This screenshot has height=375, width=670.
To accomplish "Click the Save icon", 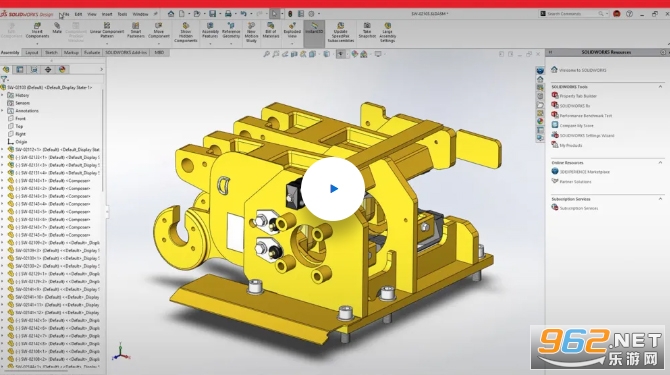I will (212, 14).
